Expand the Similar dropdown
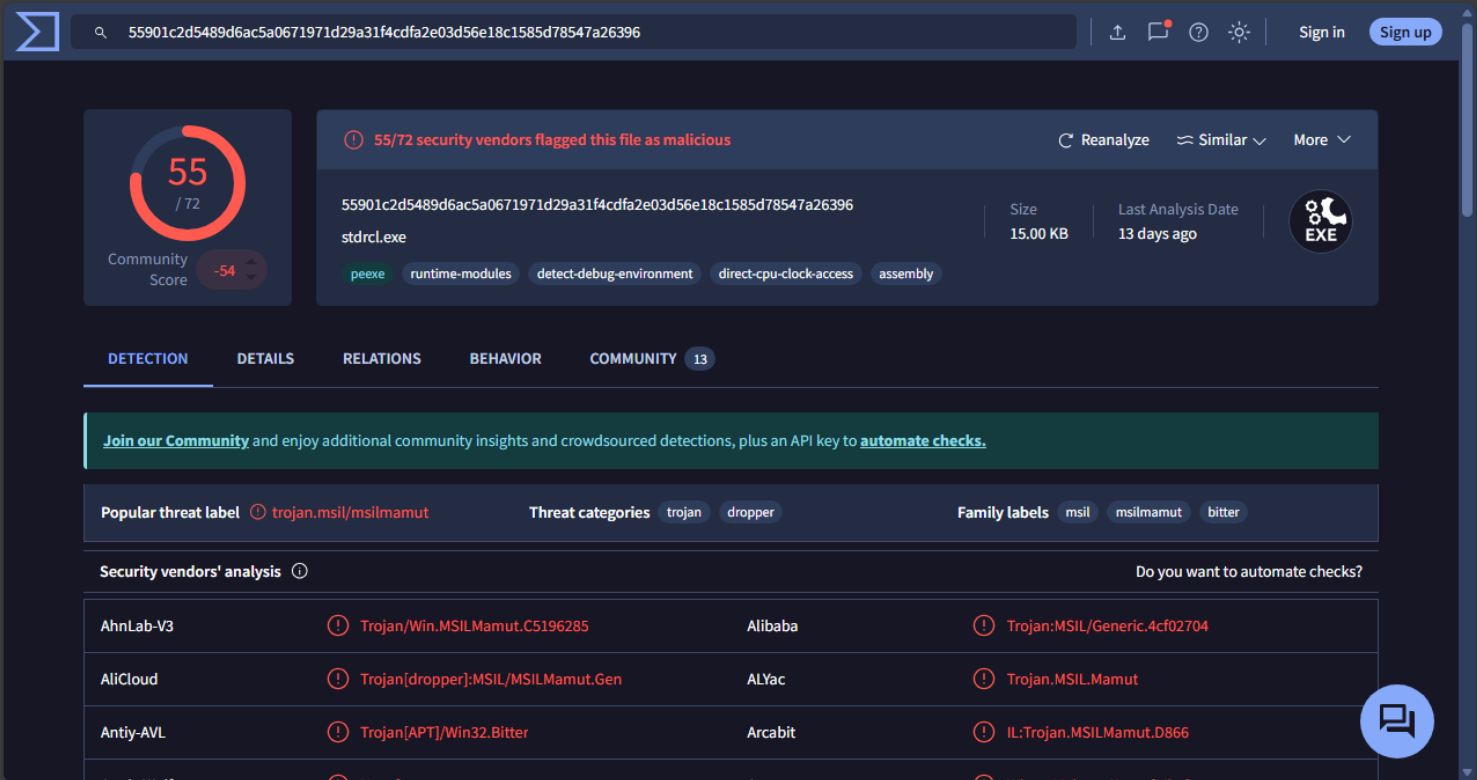 point(1222,140)
